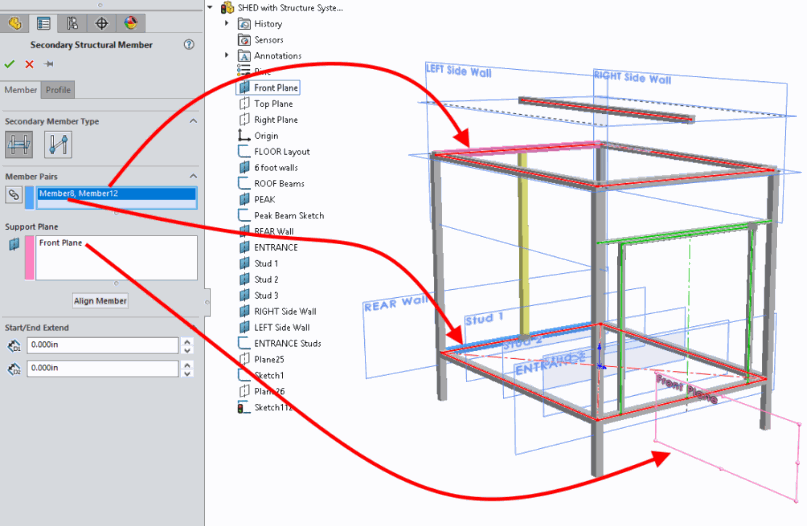The height and width of the screenshot is (526, 807).
Task: Open the ConfigurationManager tab icon
Action: pyautogui.click(x=72, y=23)
